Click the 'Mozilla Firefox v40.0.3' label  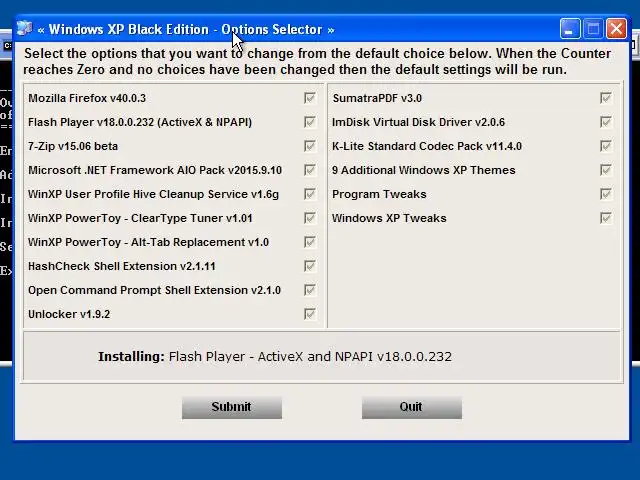tap(87, 98)
